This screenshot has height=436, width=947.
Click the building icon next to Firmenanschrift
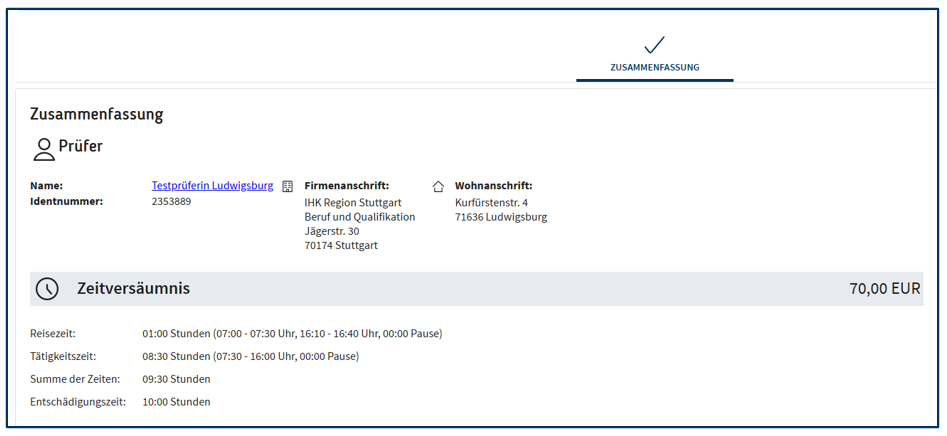coord(288,186)
